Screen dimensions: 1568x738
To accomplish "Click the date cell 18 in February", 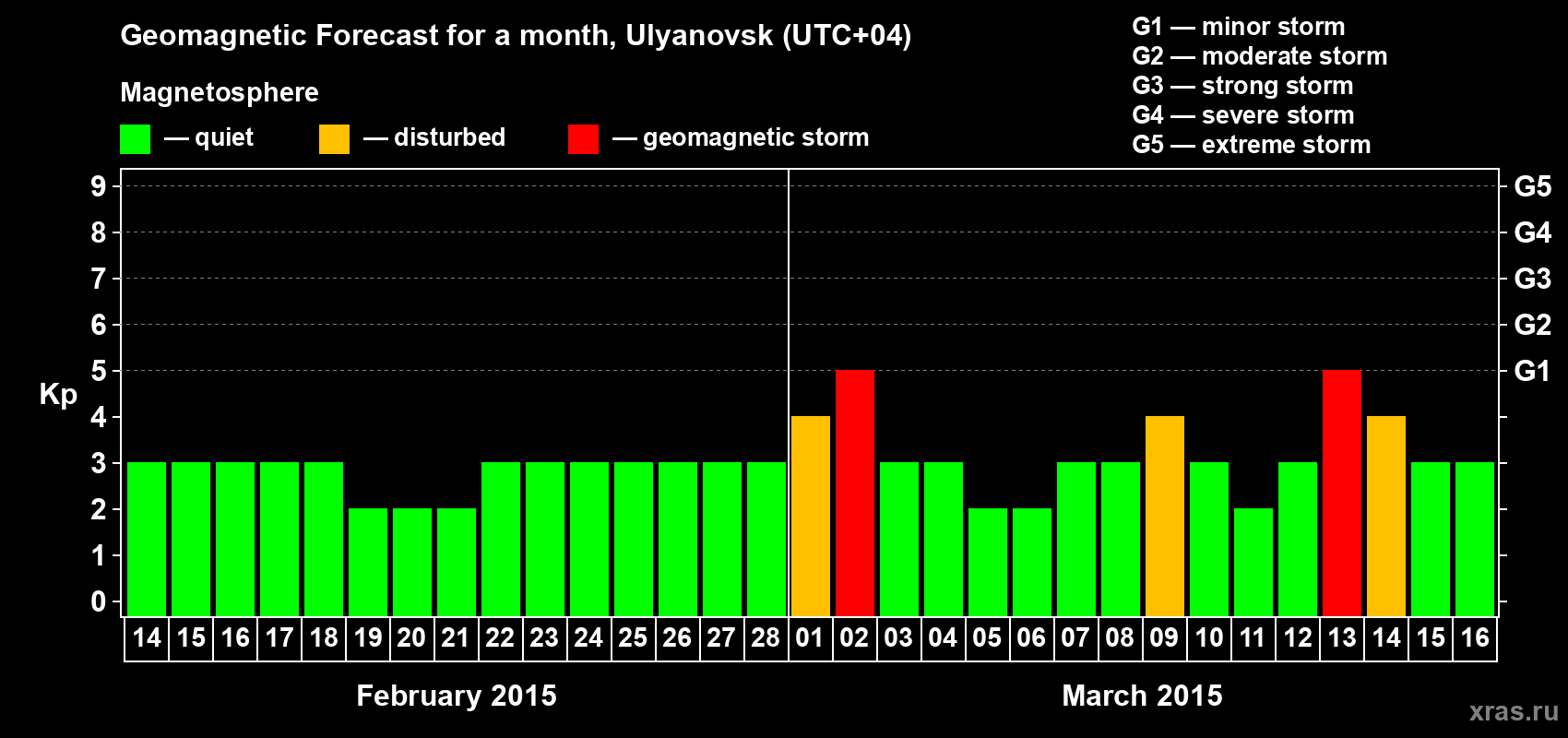I will (324, 638).
